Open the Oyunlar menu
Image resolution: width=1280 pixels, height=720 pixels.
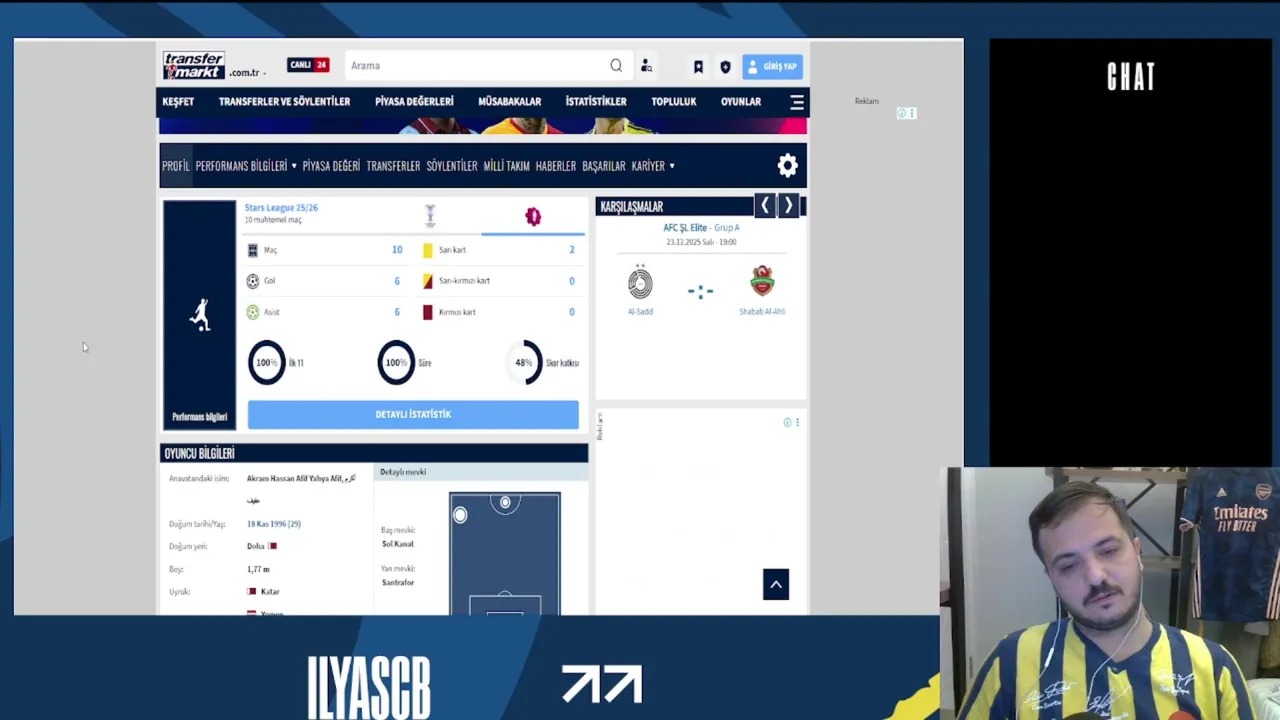pyautogui.click(x=741, y=102)
